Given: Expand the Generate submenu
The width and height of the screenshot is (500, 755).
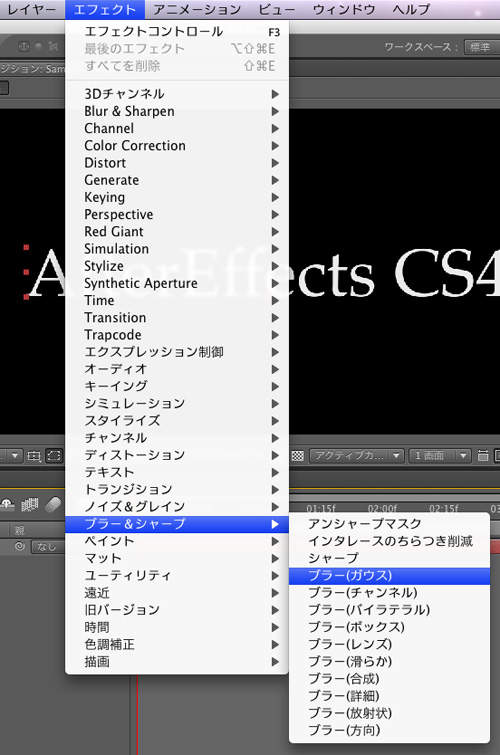Looking at the screenshot, I should coord(177,180).
